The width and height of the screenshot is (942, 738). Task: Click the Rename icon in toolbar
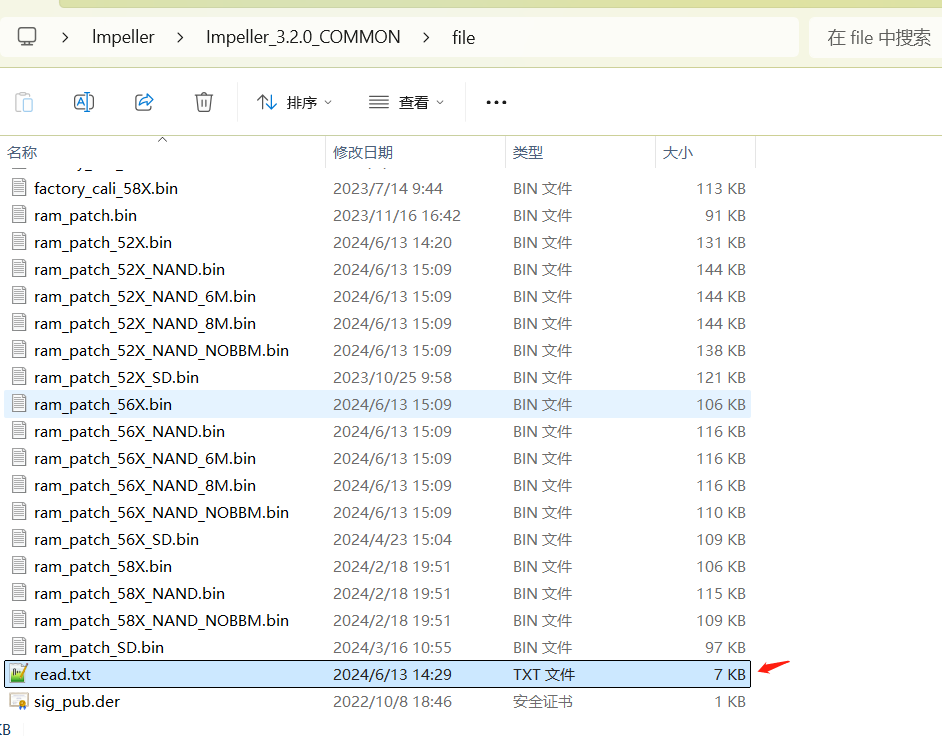(84, 102)
